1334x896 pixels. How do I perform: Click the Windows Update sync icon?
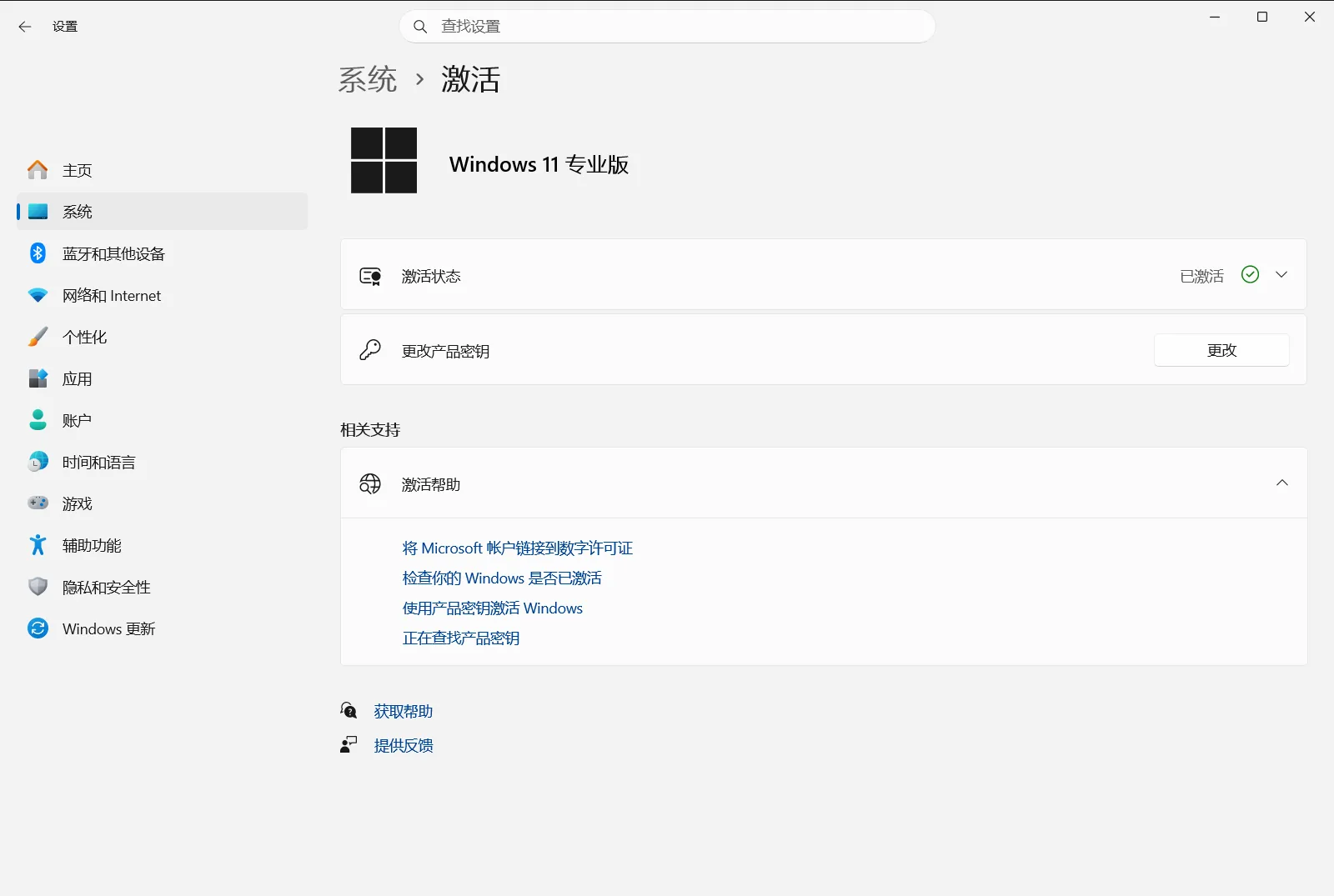pos(38,628)
